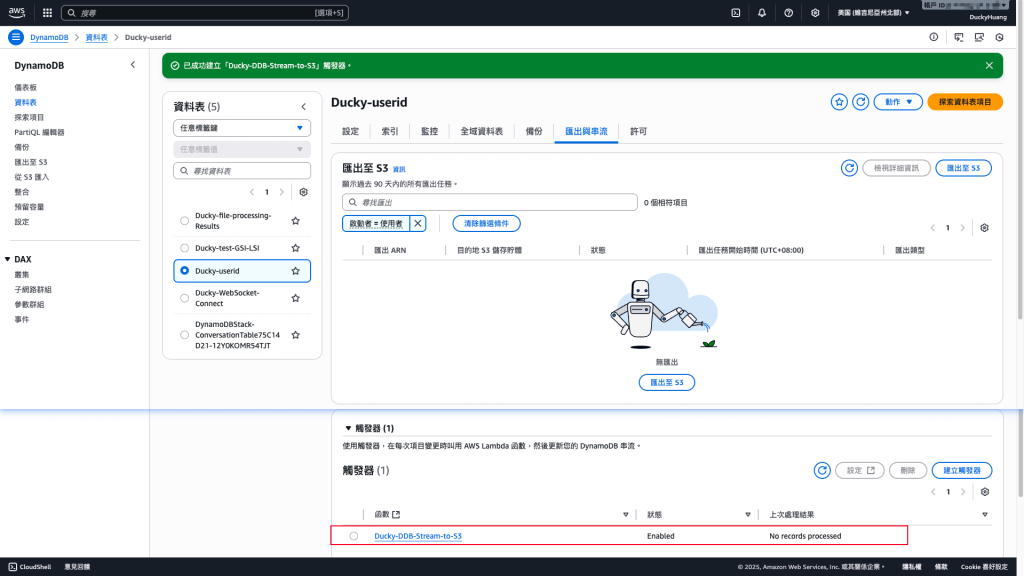Click the orange Explore table items button
This screenshot has height=576, width=1024.
[965, 102]
